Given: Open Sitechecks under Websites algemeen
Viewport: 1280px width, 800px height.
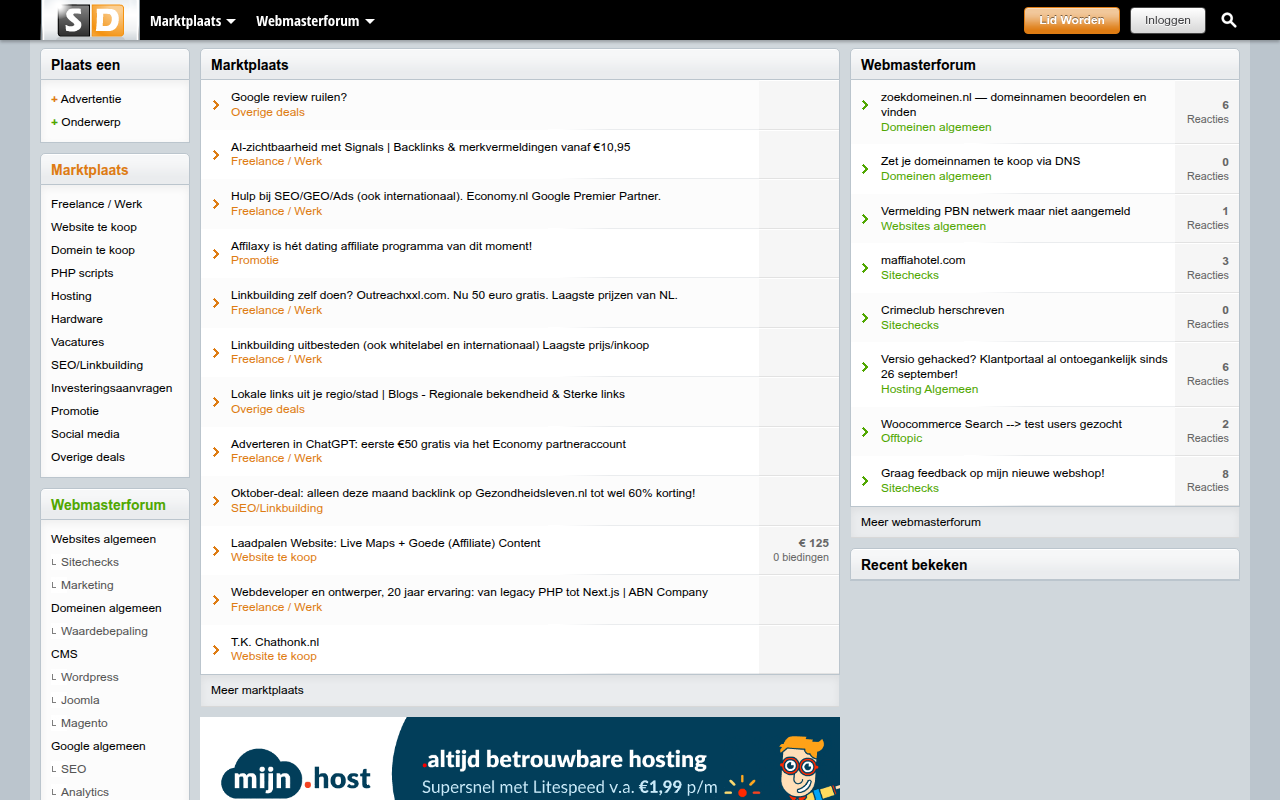Looking at the screenshot, I should [90, 562].
